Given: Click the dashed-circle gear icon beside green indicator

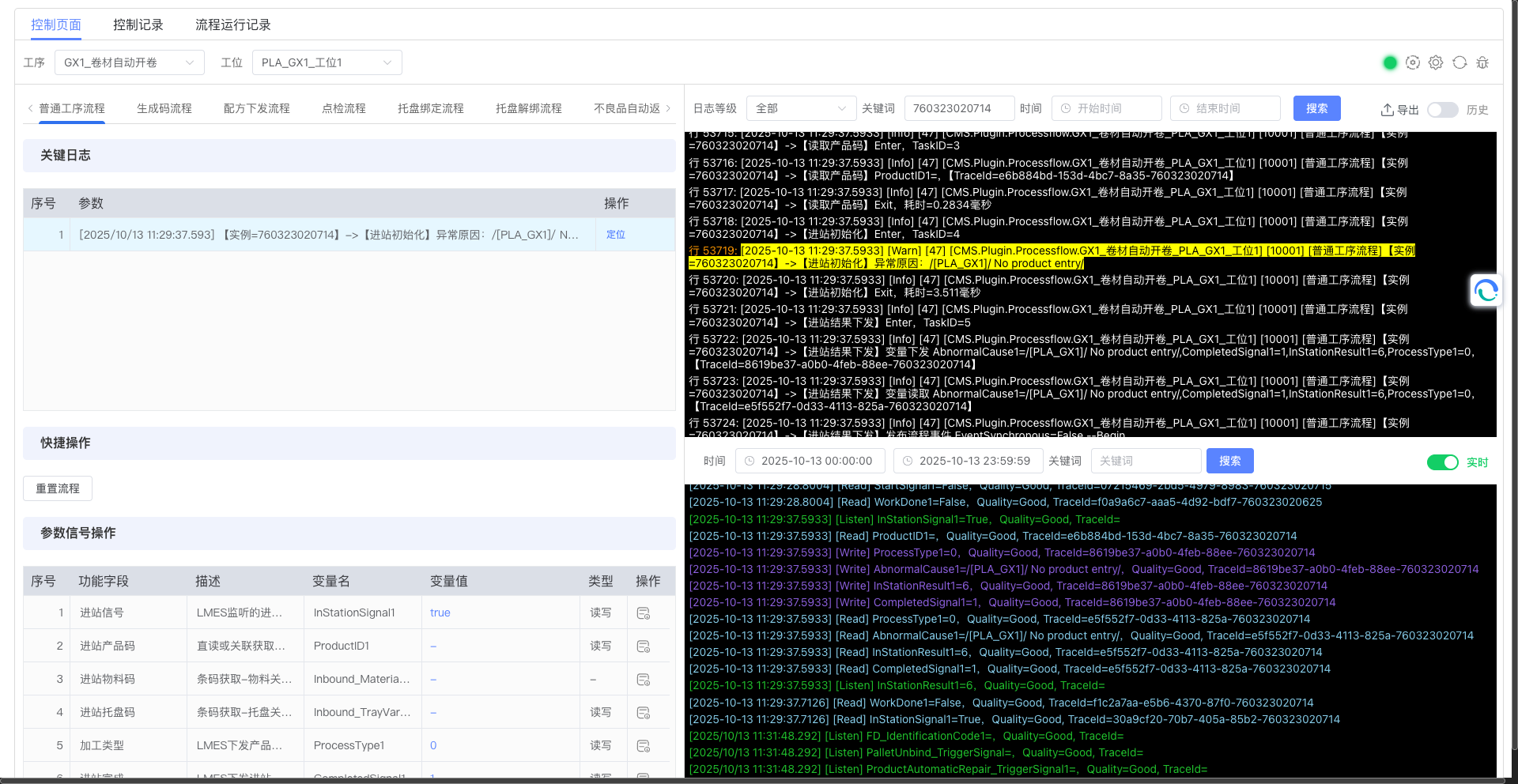Looking at the screenshot, I should 1413,62.
